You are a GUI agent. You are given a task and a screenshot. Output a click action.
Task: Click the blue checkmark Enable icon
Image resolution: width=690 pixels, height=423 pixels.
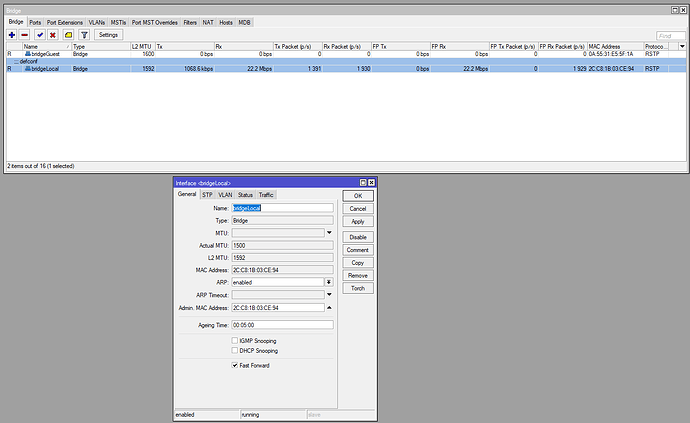(x=39, y=34)
